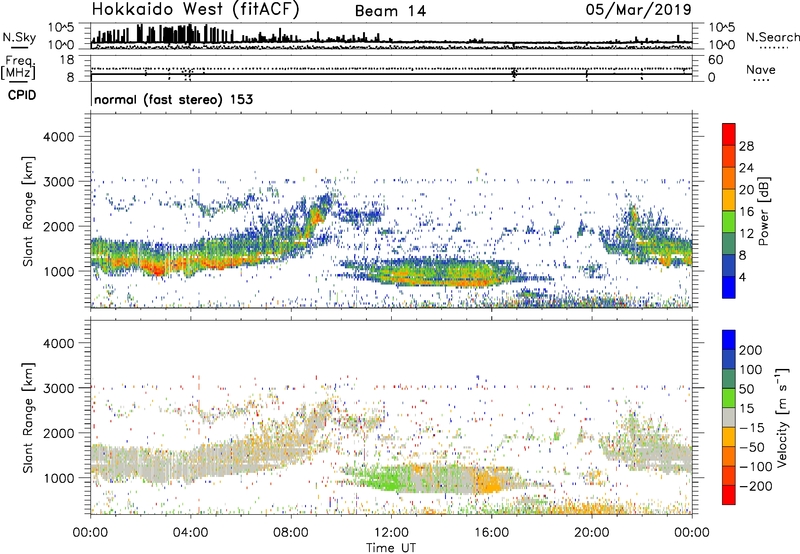This screenshot has height=554, width=800.
Task: Click the "16" tick on the power colorbar
Action: point(746,212)
